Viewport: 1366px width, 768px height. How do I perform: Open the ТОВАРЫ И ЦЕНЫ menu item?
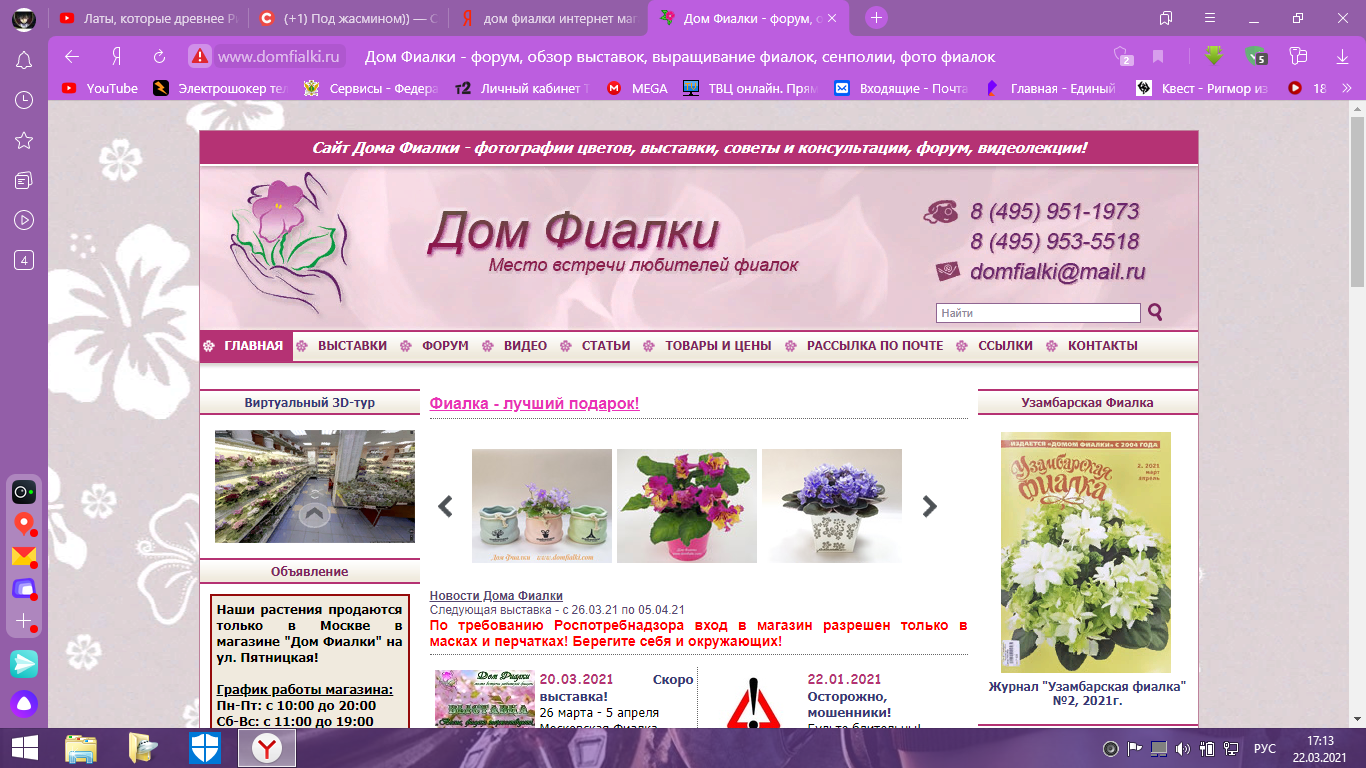coord(718,346)
